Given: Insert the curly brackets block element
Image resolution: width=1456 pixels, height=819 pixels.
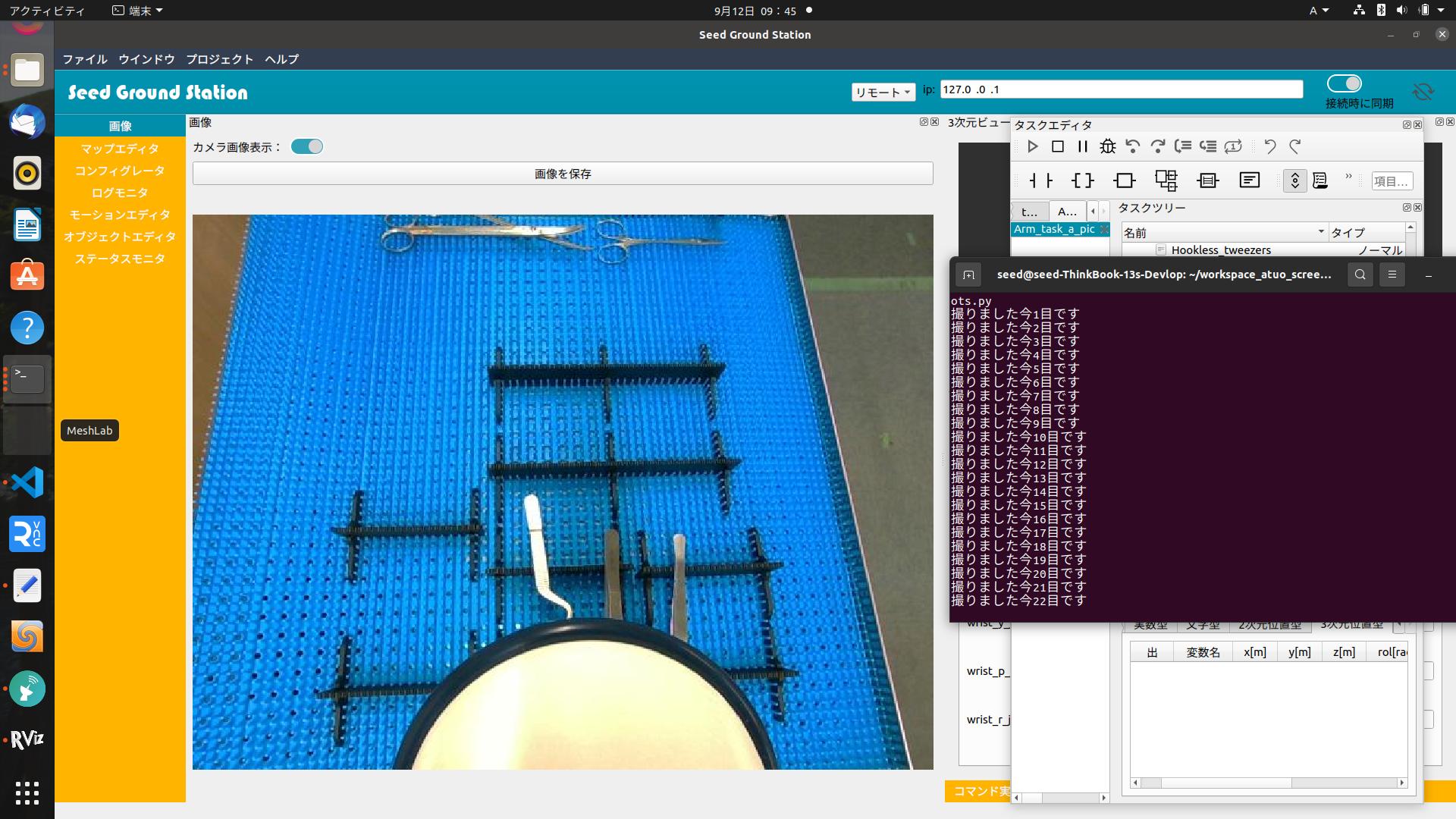Looking at the screenshot, I should coord(1082,180).
